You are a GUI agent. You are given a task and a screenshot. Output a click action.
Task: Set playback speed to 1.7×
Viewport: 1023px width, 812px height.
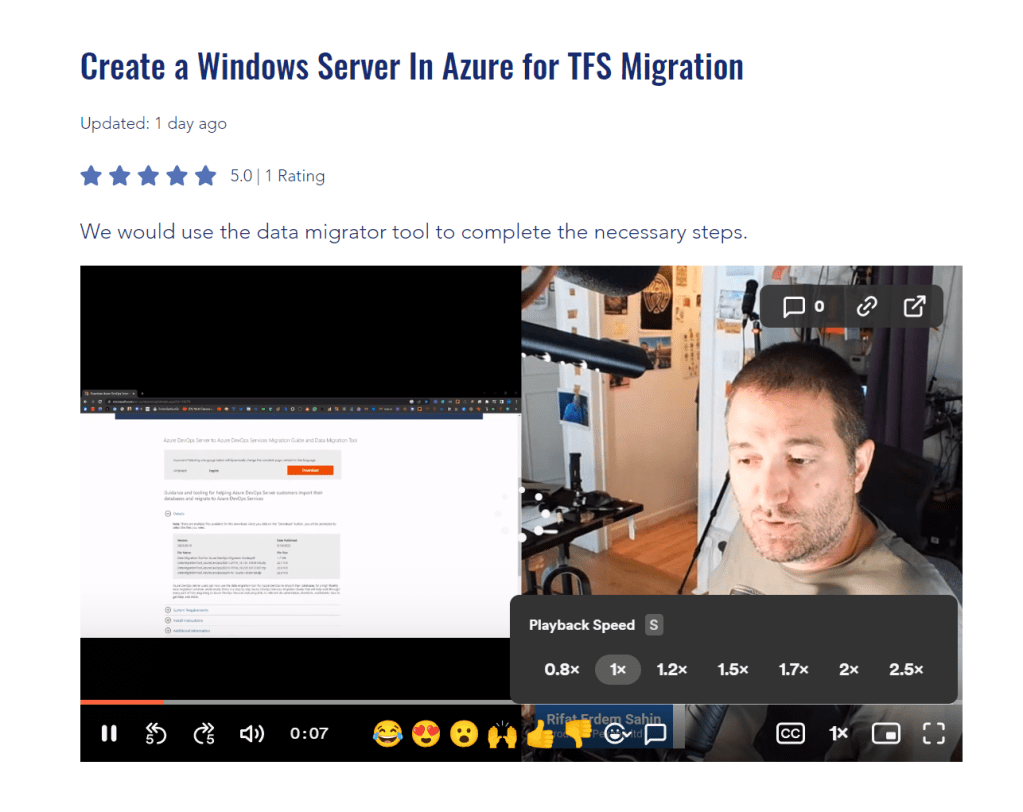pos(793,669)
